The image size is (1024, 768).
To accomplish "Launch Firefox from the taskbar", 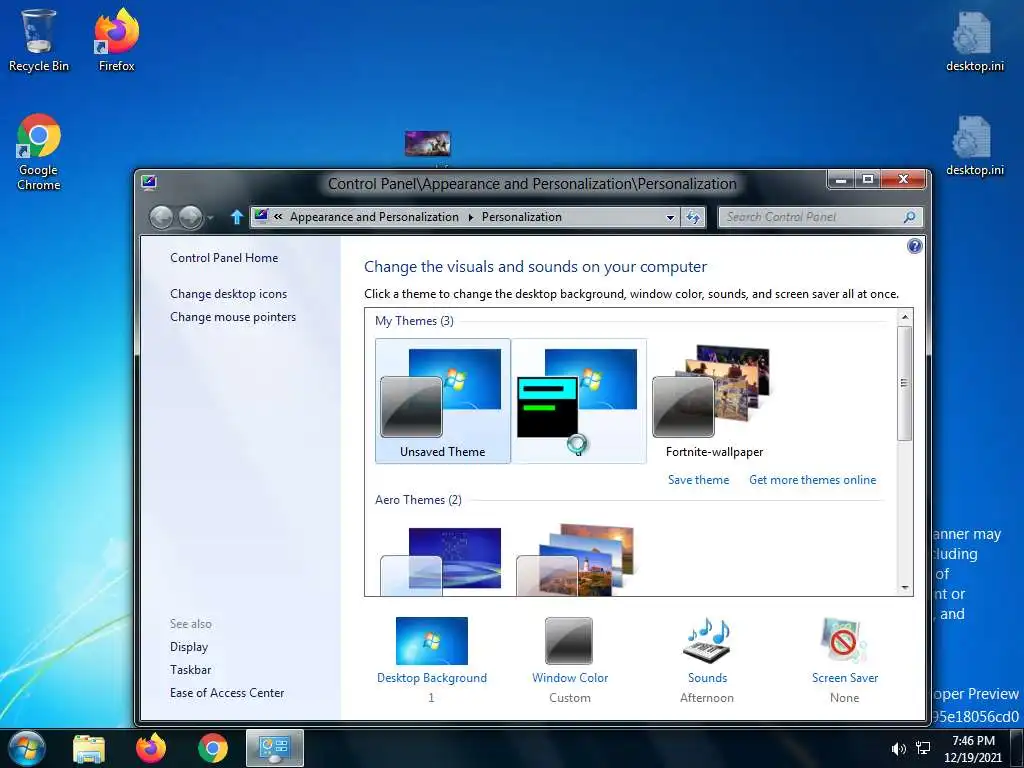I will (x=151, y=748).
